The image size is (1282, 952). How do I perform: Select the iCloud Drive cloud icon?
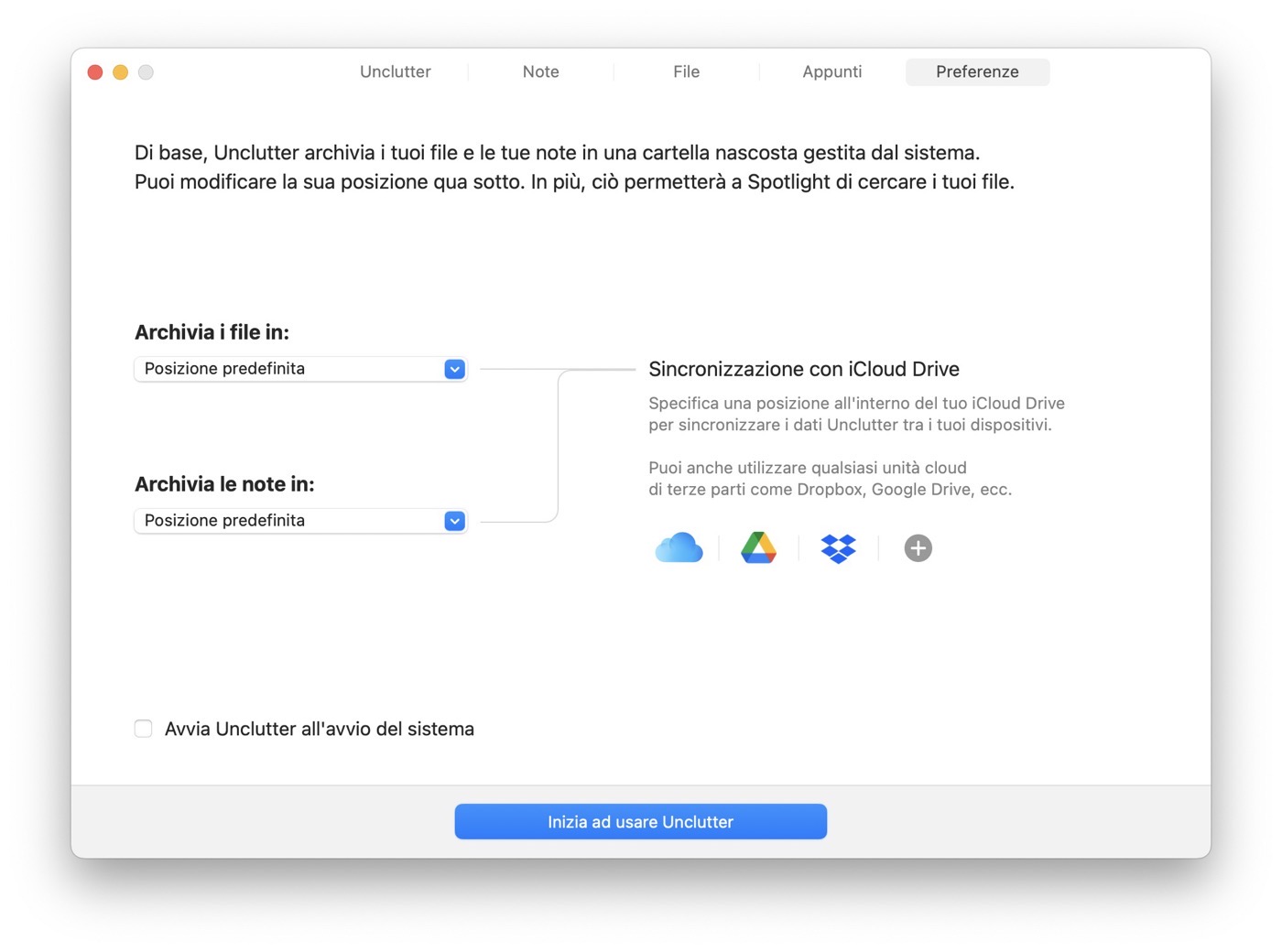pyautogui.click(x=679, y=548)
